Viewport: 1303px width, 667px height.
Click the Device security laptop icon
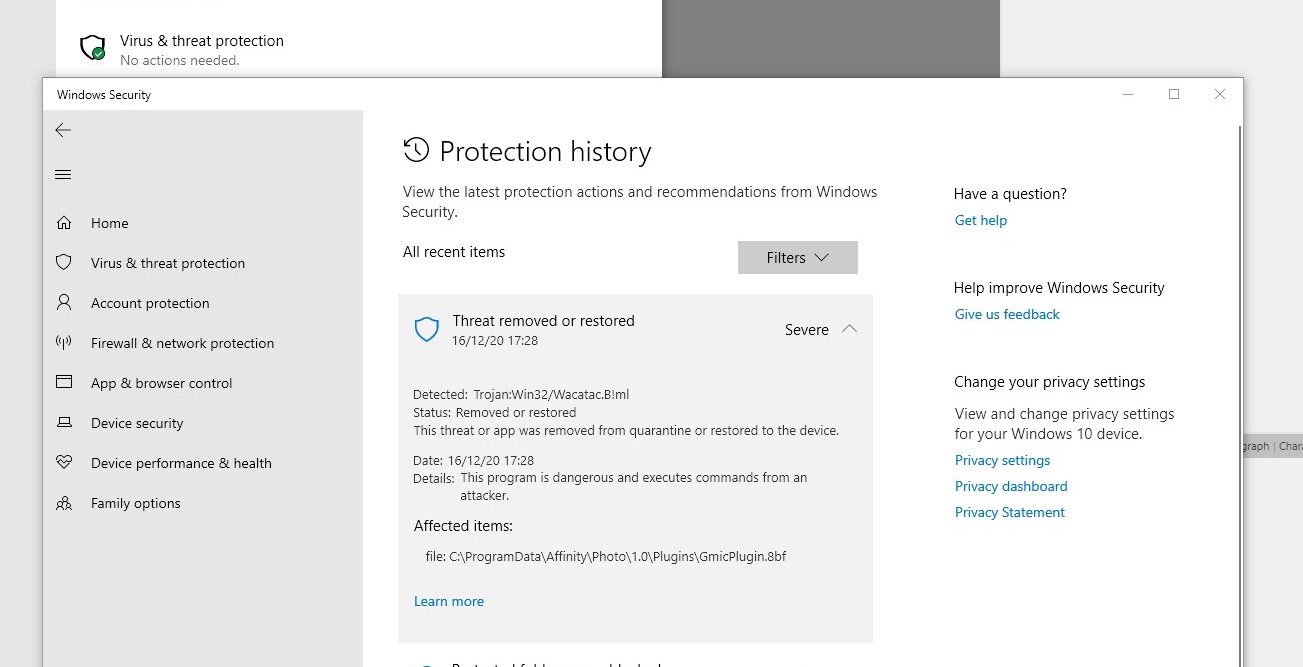(x=64, y=423)
